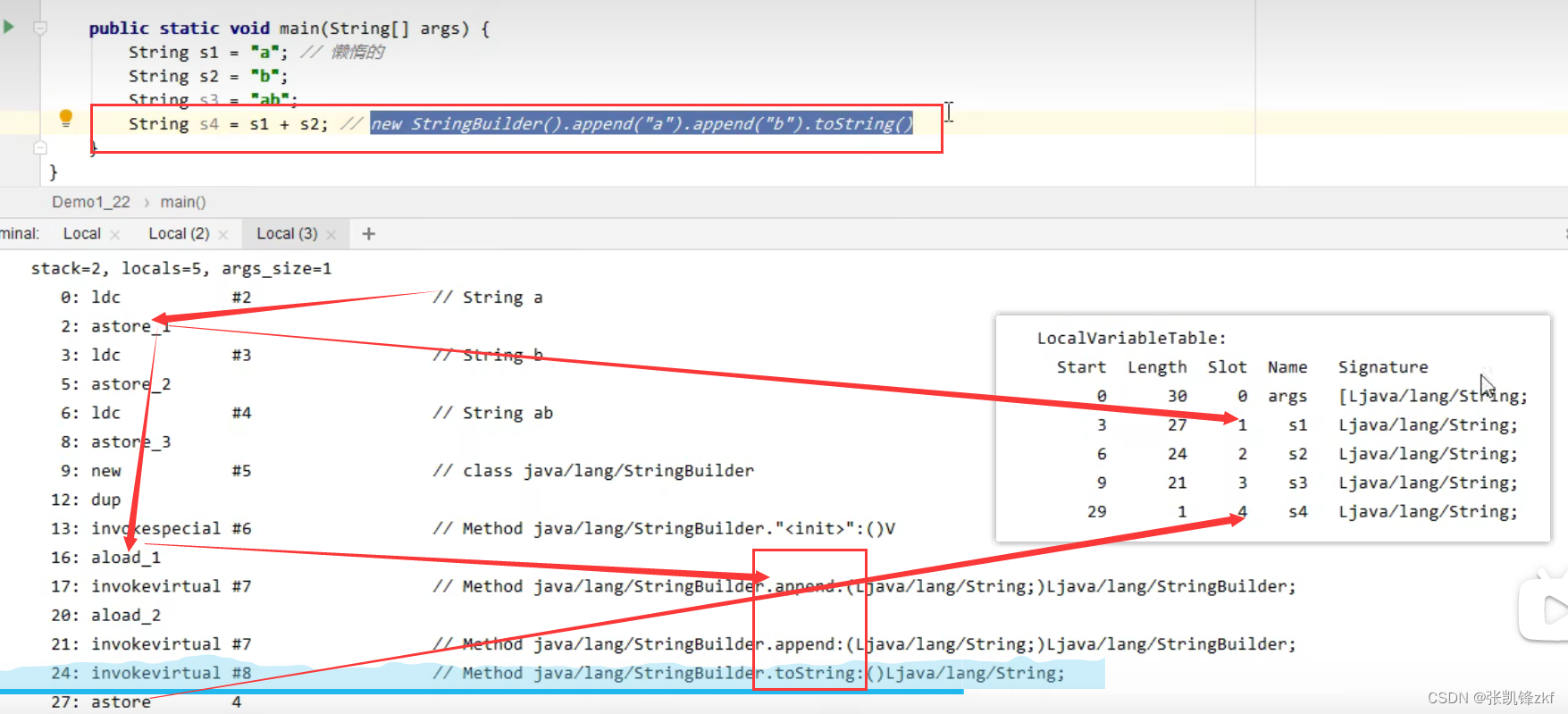
Task: Click main() in the breadcrumb bar
Action: point(183,202)
